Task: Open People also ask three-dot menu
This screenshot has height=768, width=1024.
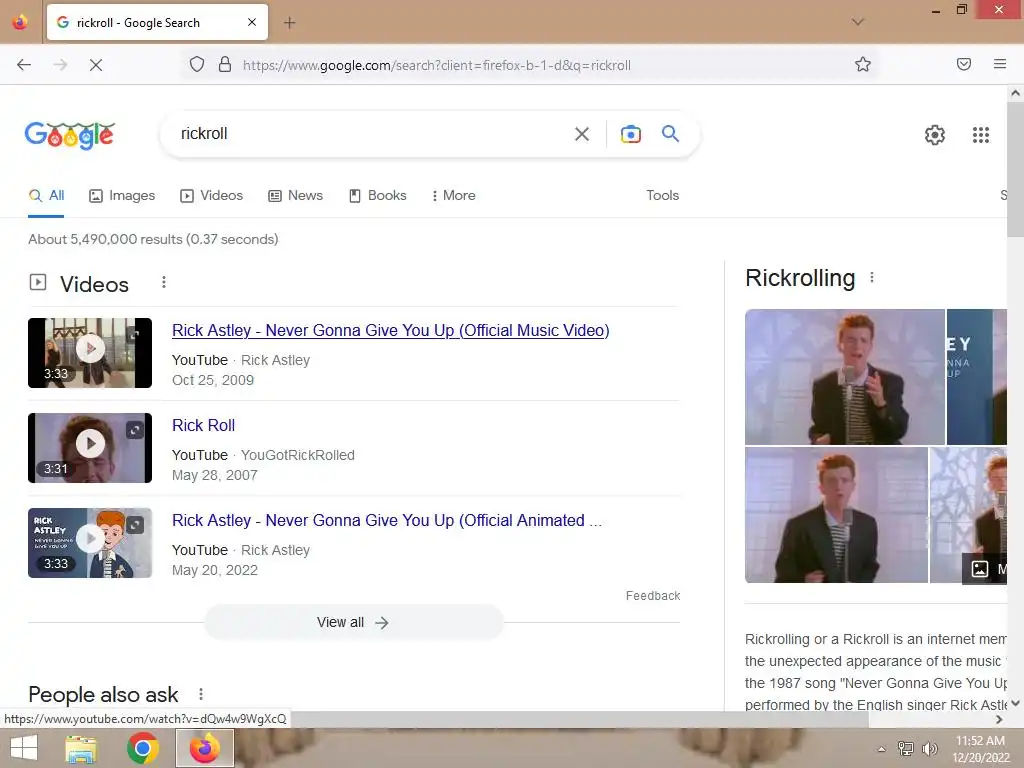Action: [x=200, y=694]
